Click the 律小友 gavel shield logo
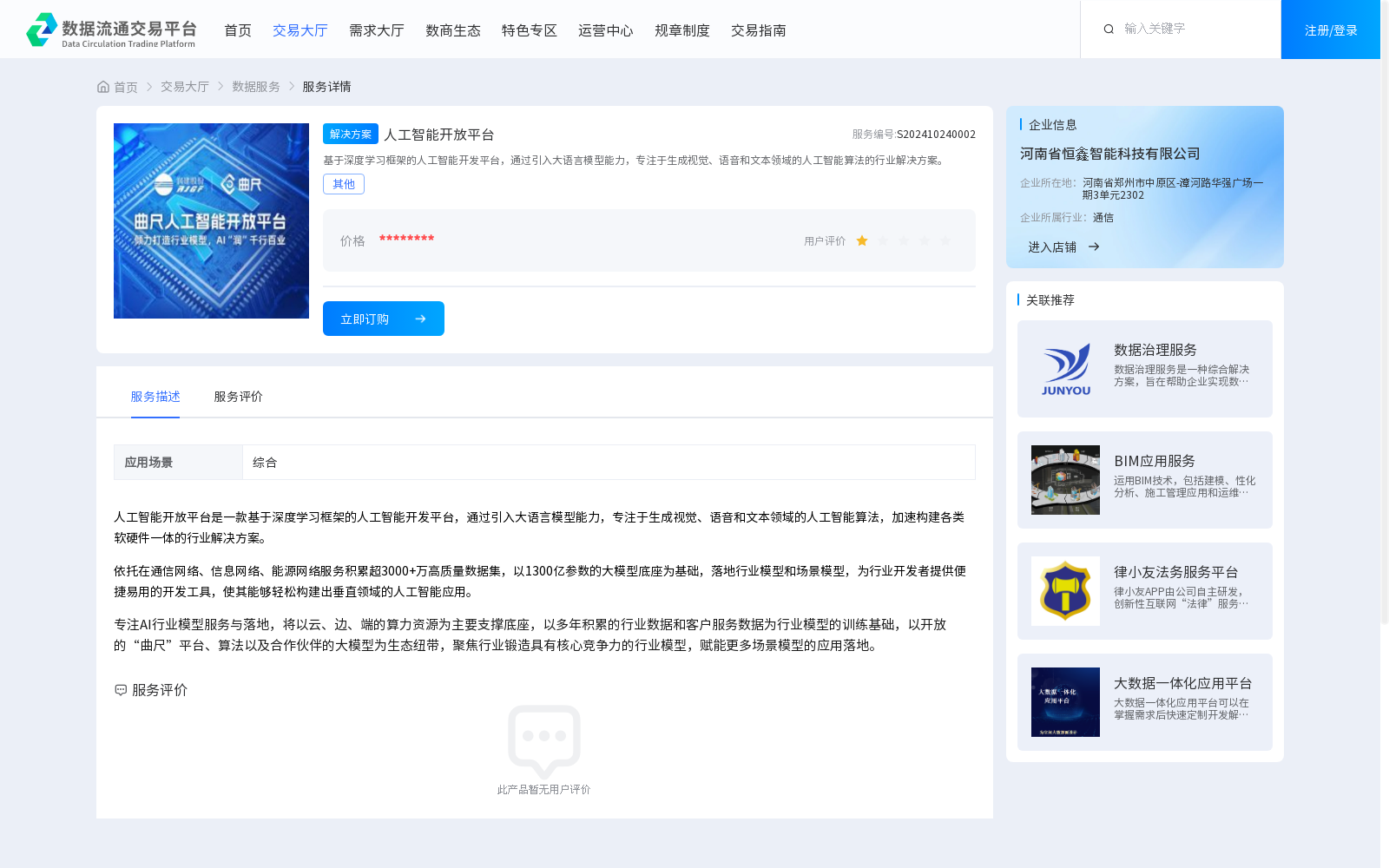 (1065, 591)
